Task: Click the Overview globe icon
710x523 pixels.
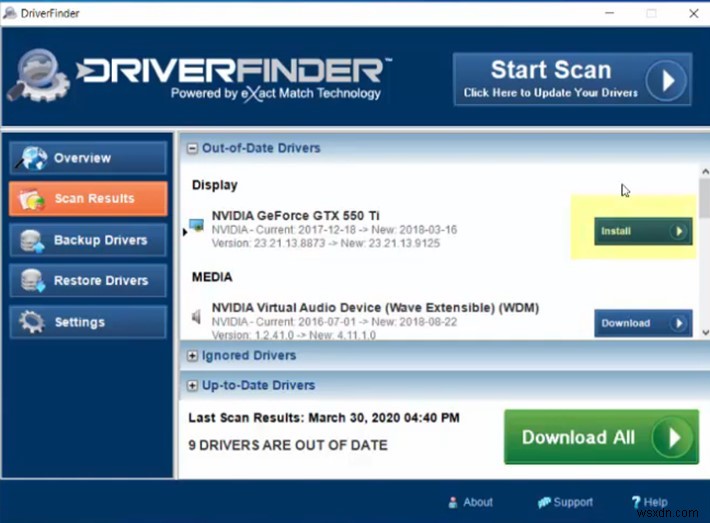Action: click(32, 158)
